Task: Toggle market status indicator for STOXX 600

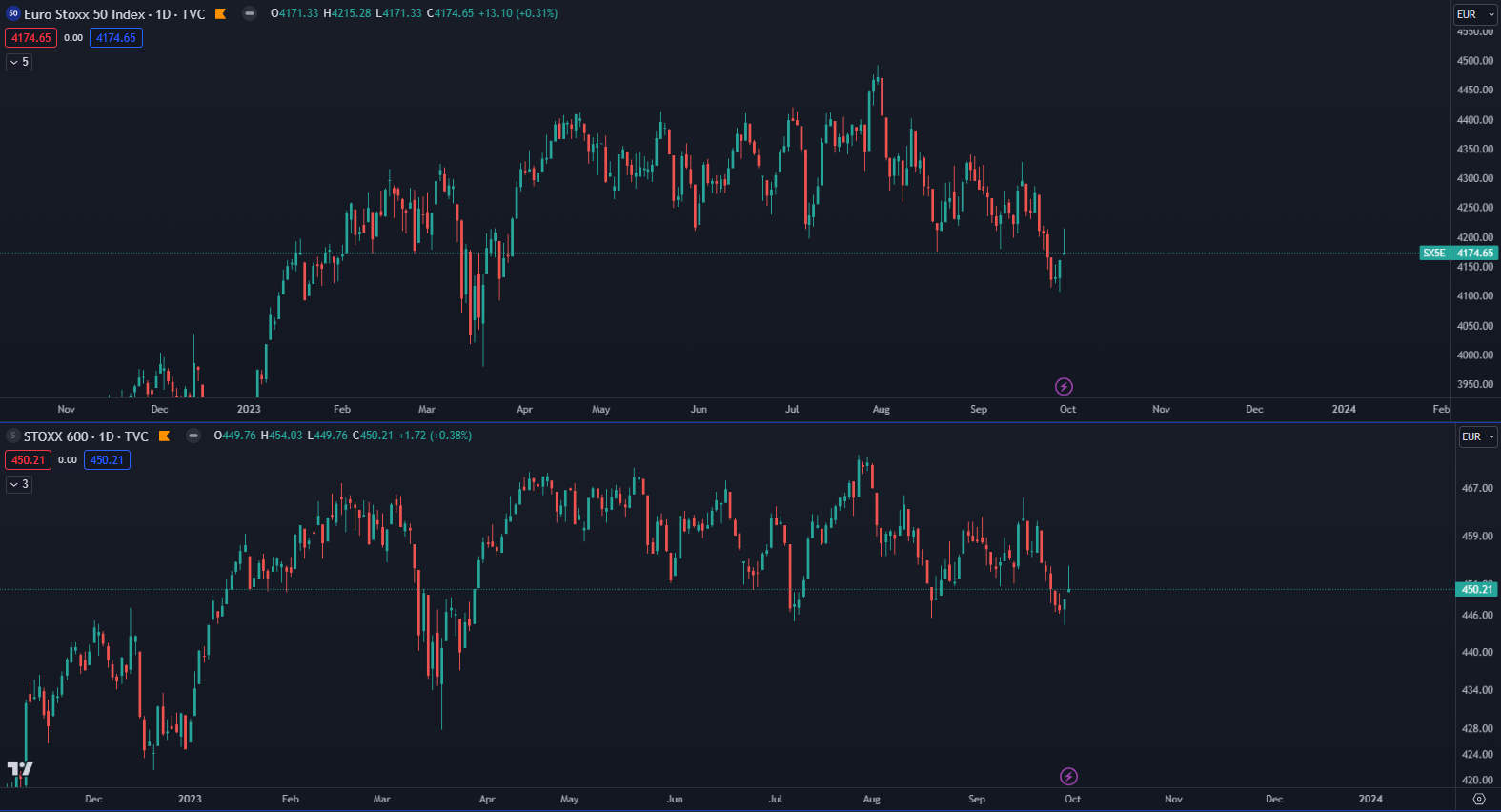Action: [193, 436]
